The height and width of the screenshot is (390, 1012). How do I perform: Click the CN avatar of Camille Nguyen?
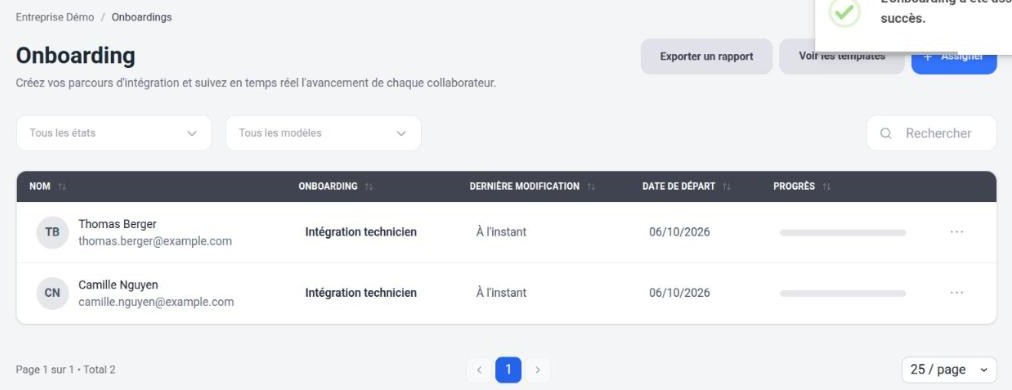point(52,293)
